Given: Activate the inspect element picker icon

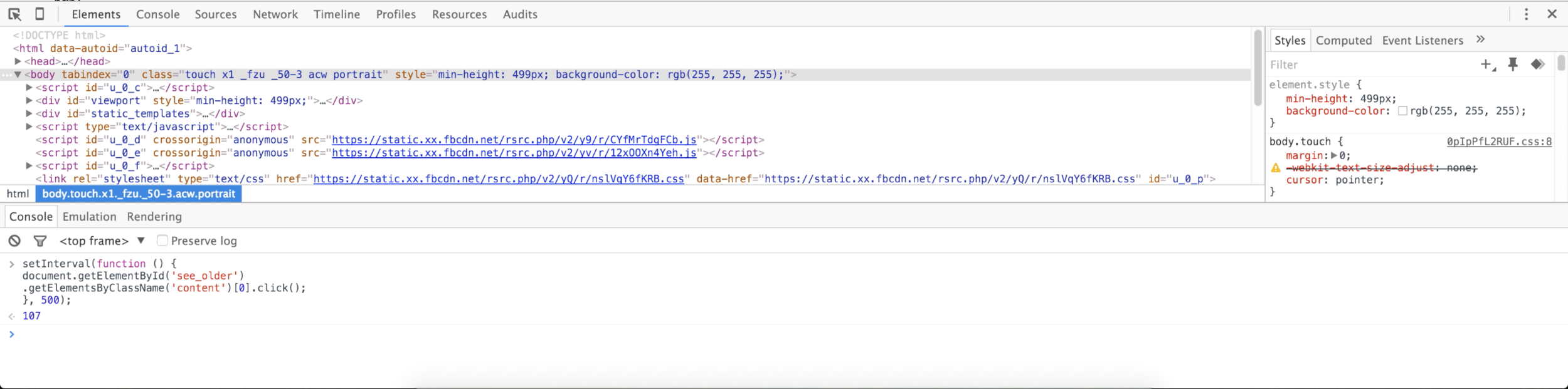Looking at the screenshot, I should pos(14,14).
